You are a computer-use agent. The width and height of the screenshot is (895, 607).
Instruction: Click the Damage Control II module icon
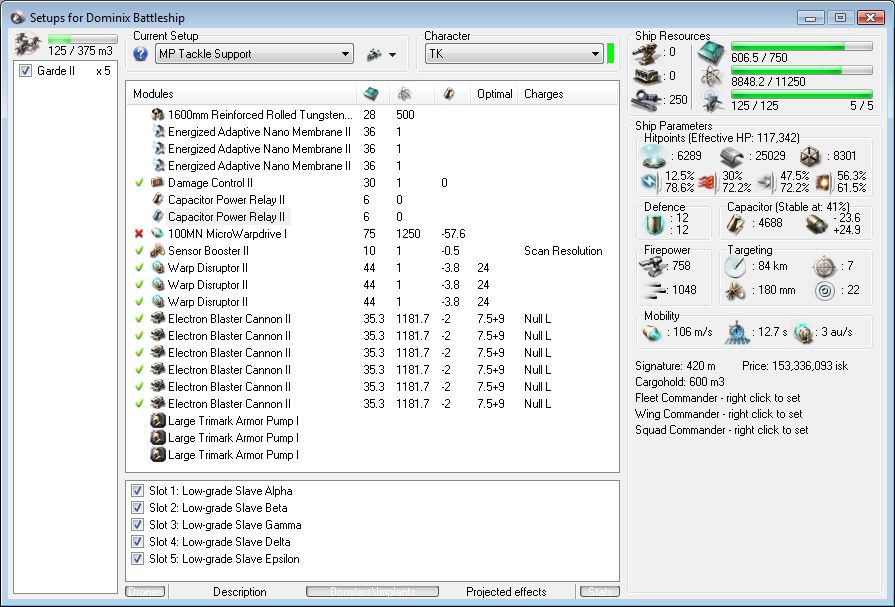157,183
